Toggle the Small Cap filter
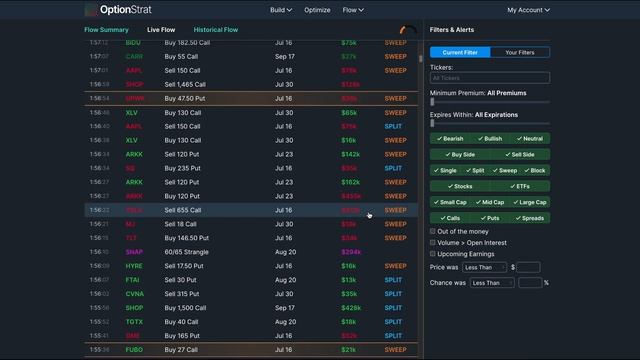The width and height of the screenshot is (640, 360). (450, 202)
